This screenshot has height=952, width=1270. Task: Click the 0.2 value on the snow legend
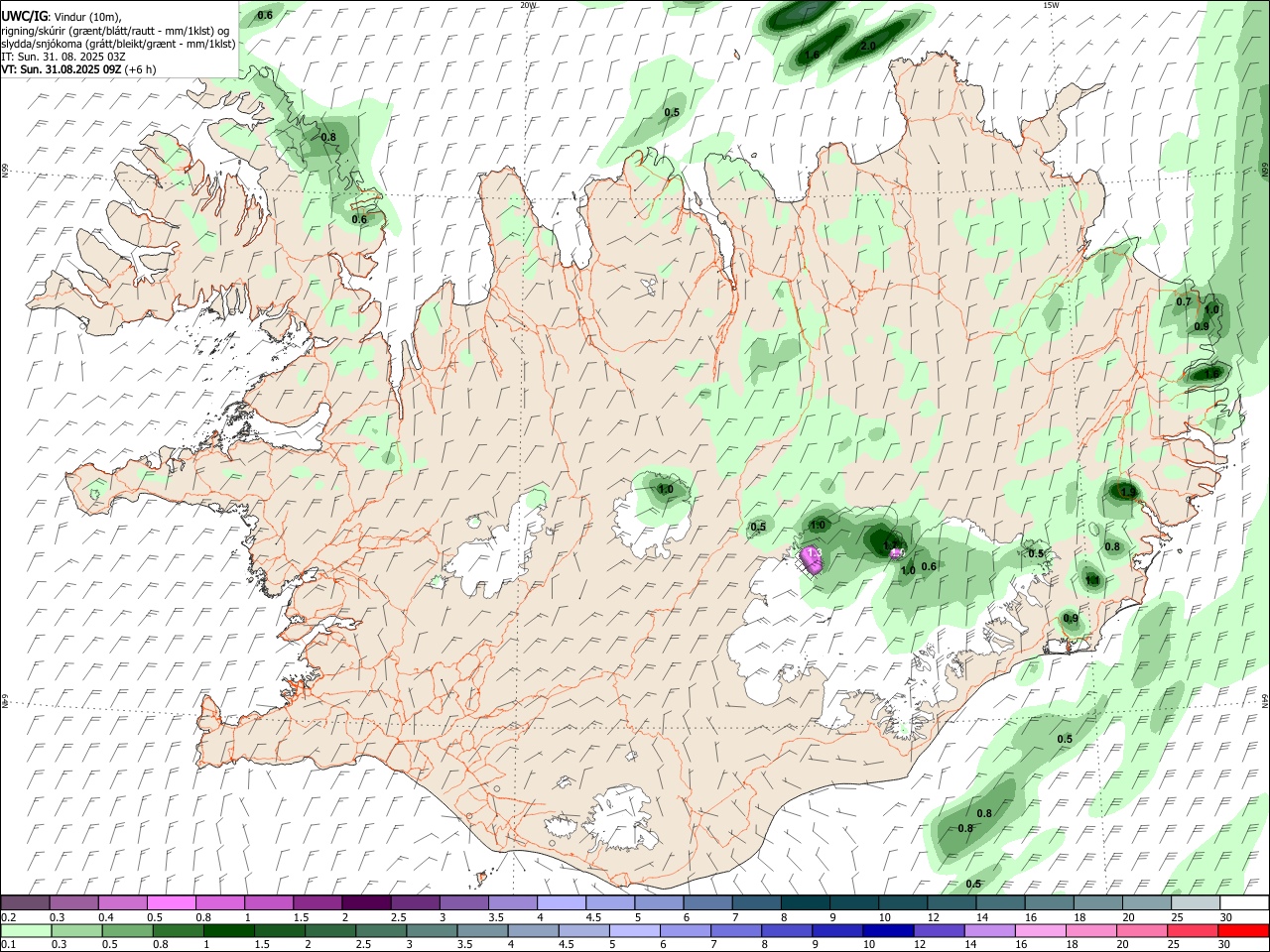point(8,917)
